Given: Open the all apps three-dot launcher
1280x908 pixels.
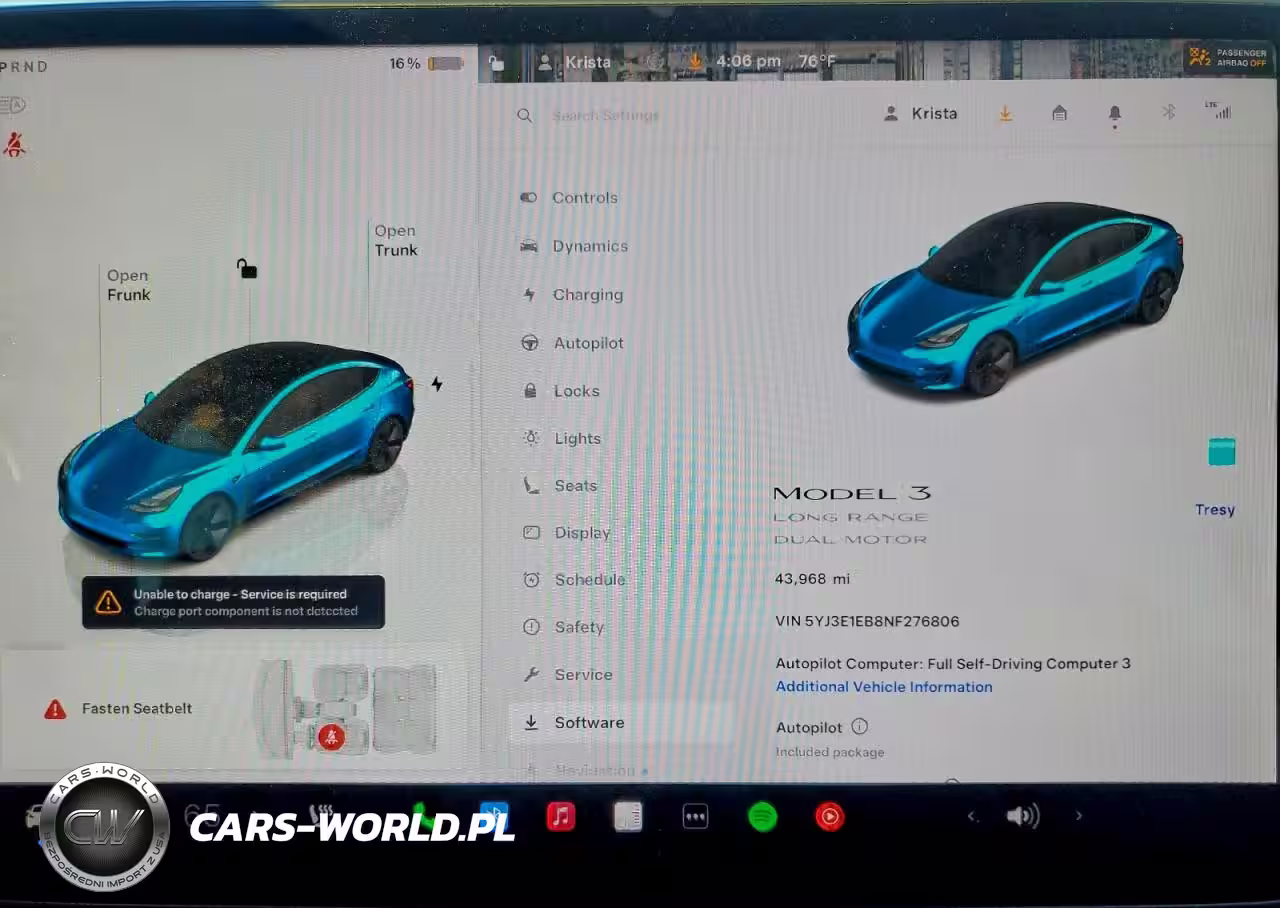Looking at the screenshot, I should [x=695, y=817].
